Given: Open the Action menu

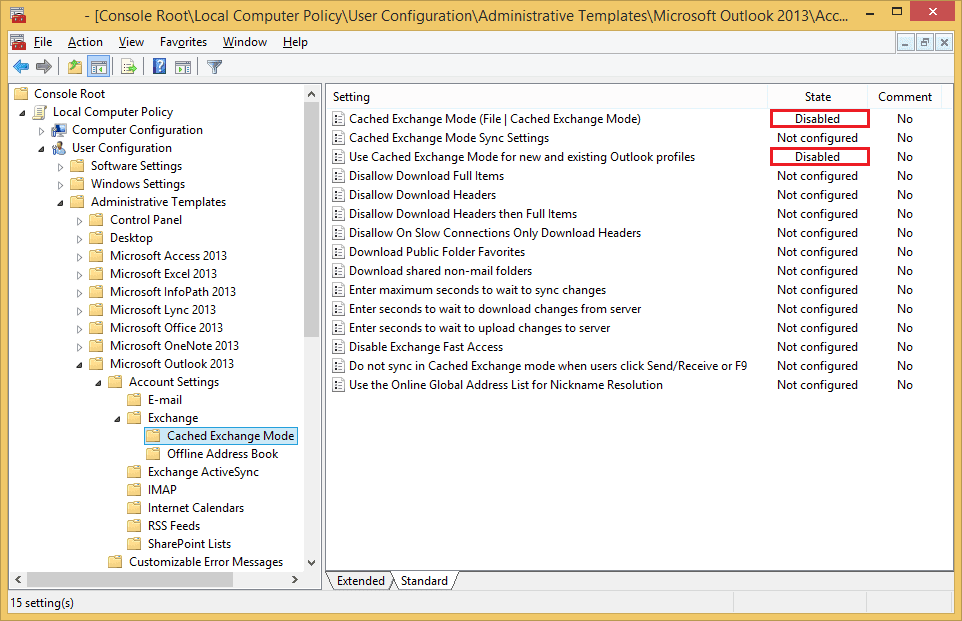Looking at the screenshot, I should [85, 42].
